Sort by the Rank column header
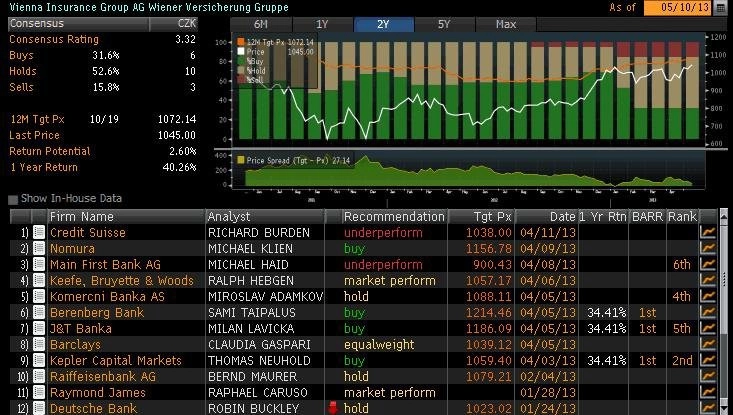Screen dimensions: 733x415 [x=682, y=216]
